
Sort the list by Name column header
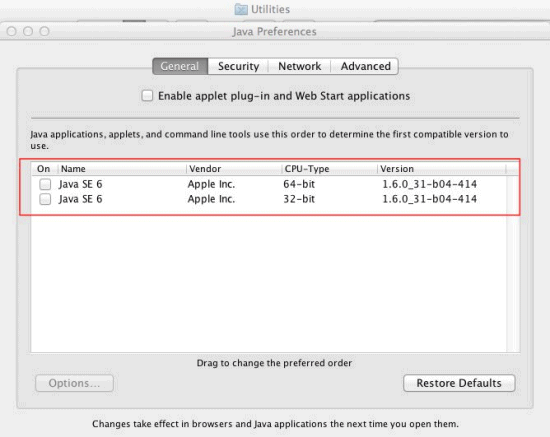coord(122,169)
